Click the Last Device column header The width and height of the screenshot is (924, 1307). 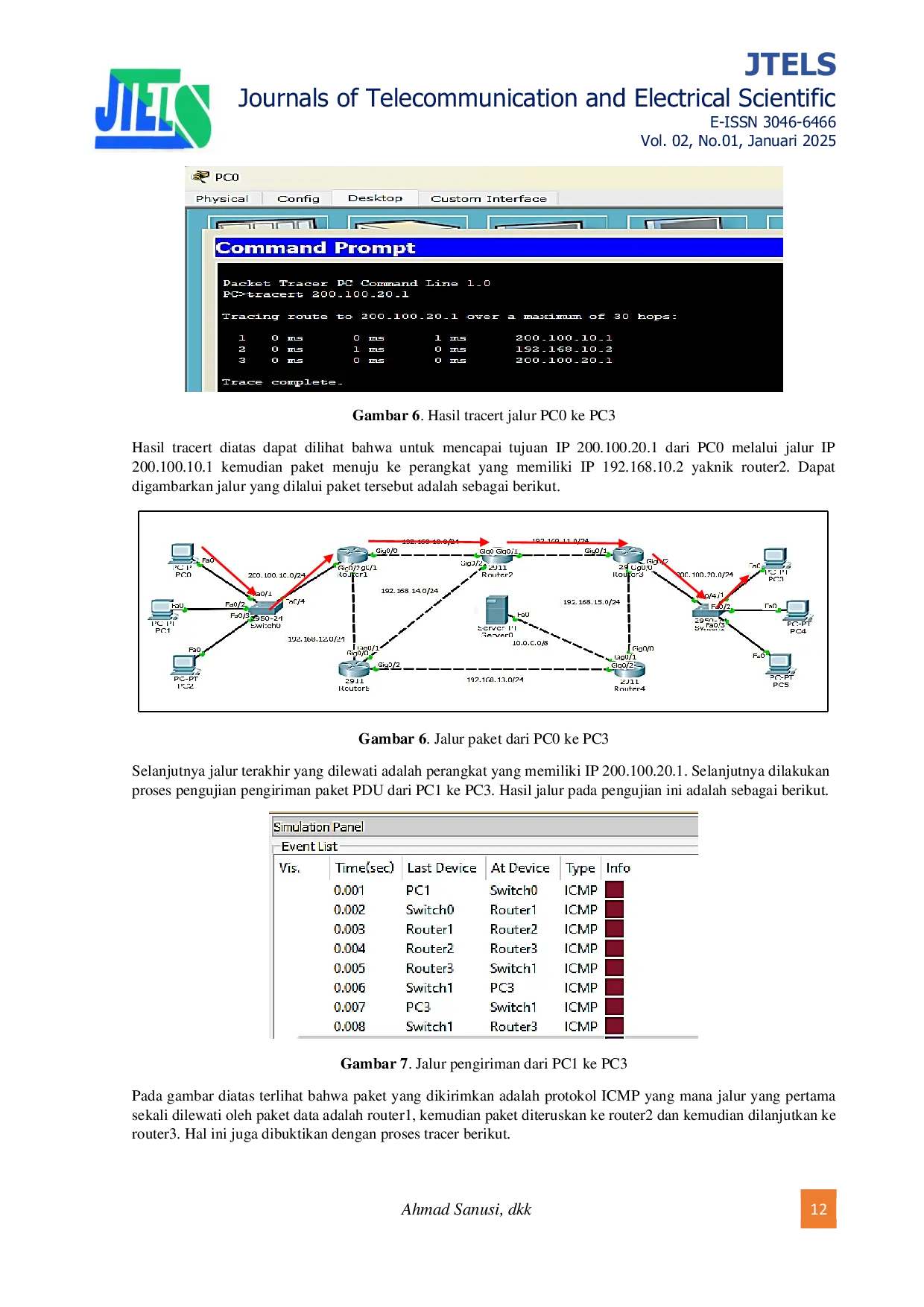coord(441,868)
